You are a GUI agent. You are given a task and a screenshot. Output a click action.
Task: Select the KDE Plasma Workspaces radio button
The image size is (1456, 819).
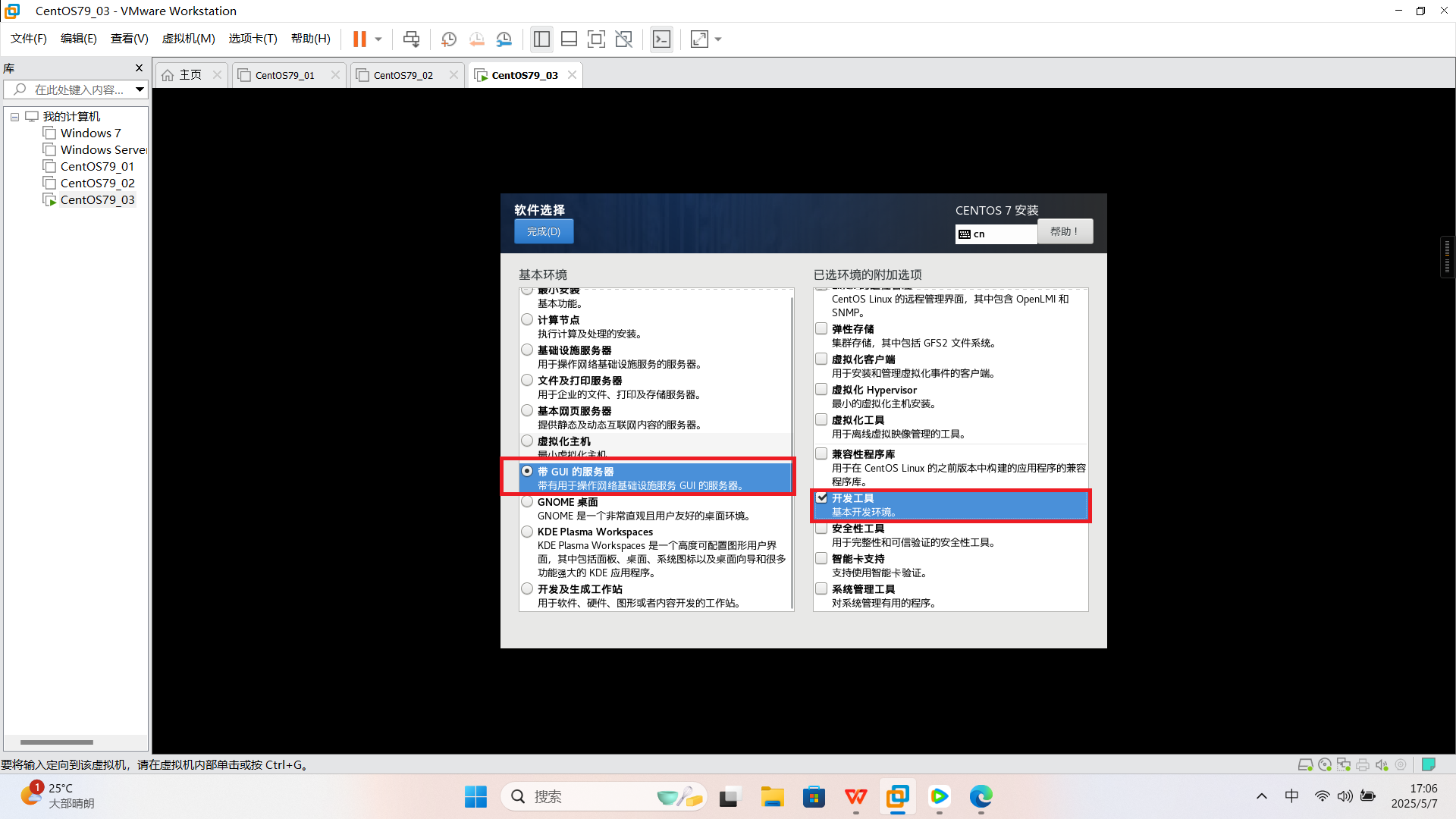click(527, 532)
